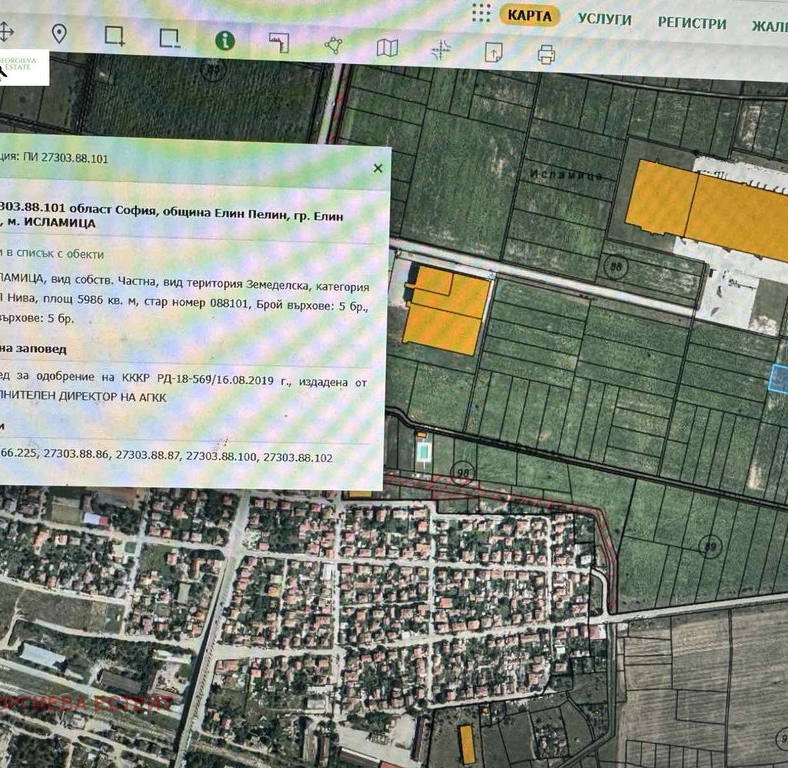Open the УСЛУГИ menu
This screenshot has height=768, width=788.
coord(605,20)
